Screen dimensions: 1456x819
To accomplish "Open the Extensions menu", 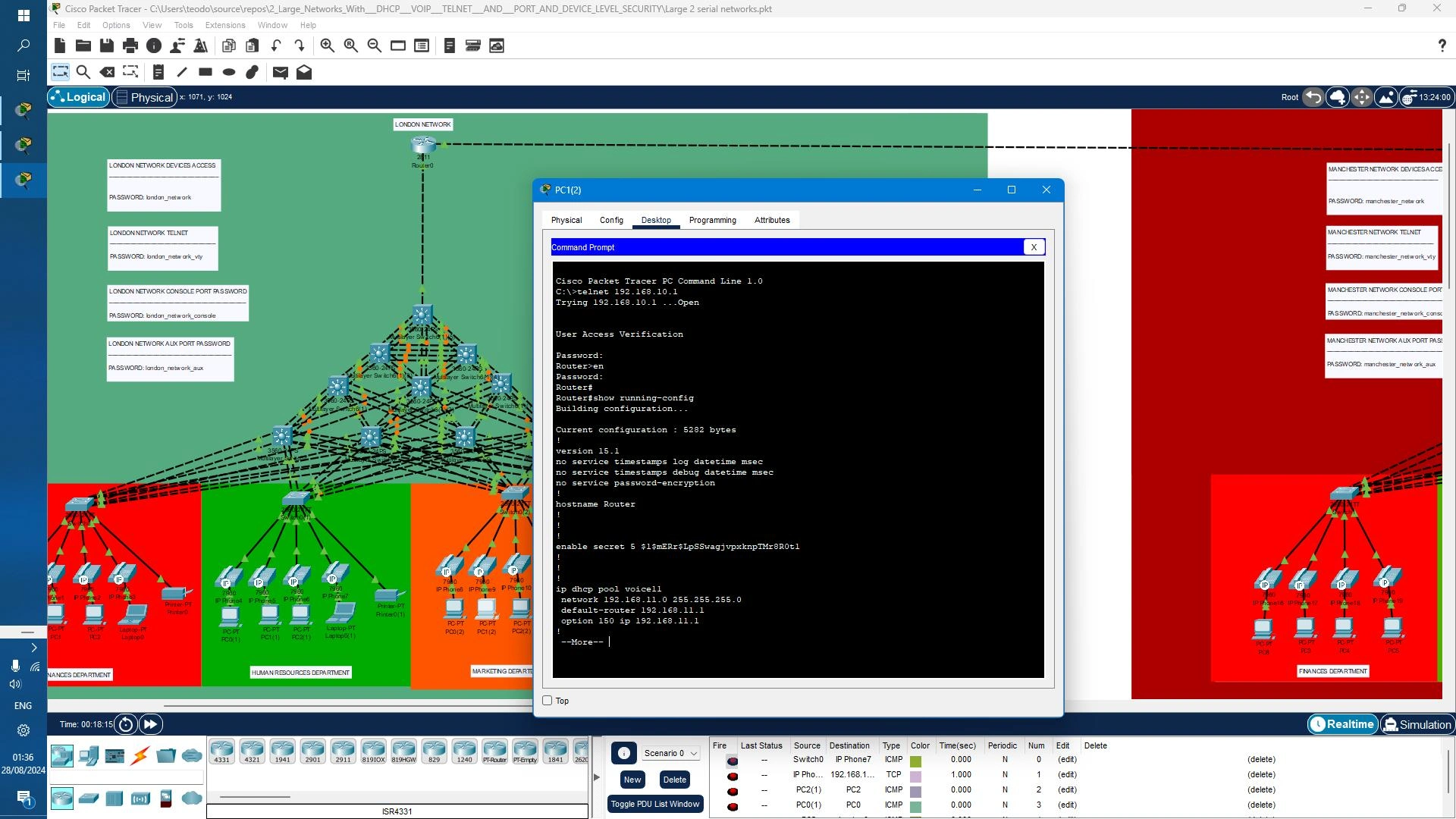I will 225,25.
